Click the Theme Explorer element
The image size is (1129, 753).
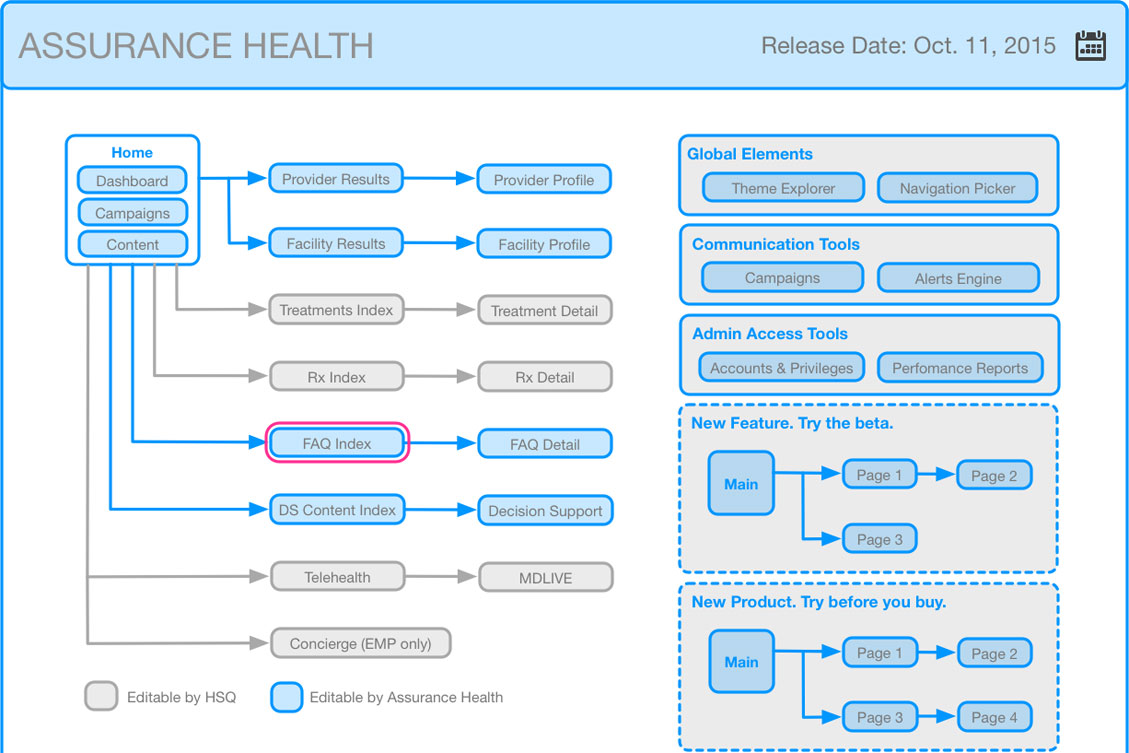click(783, 188)
